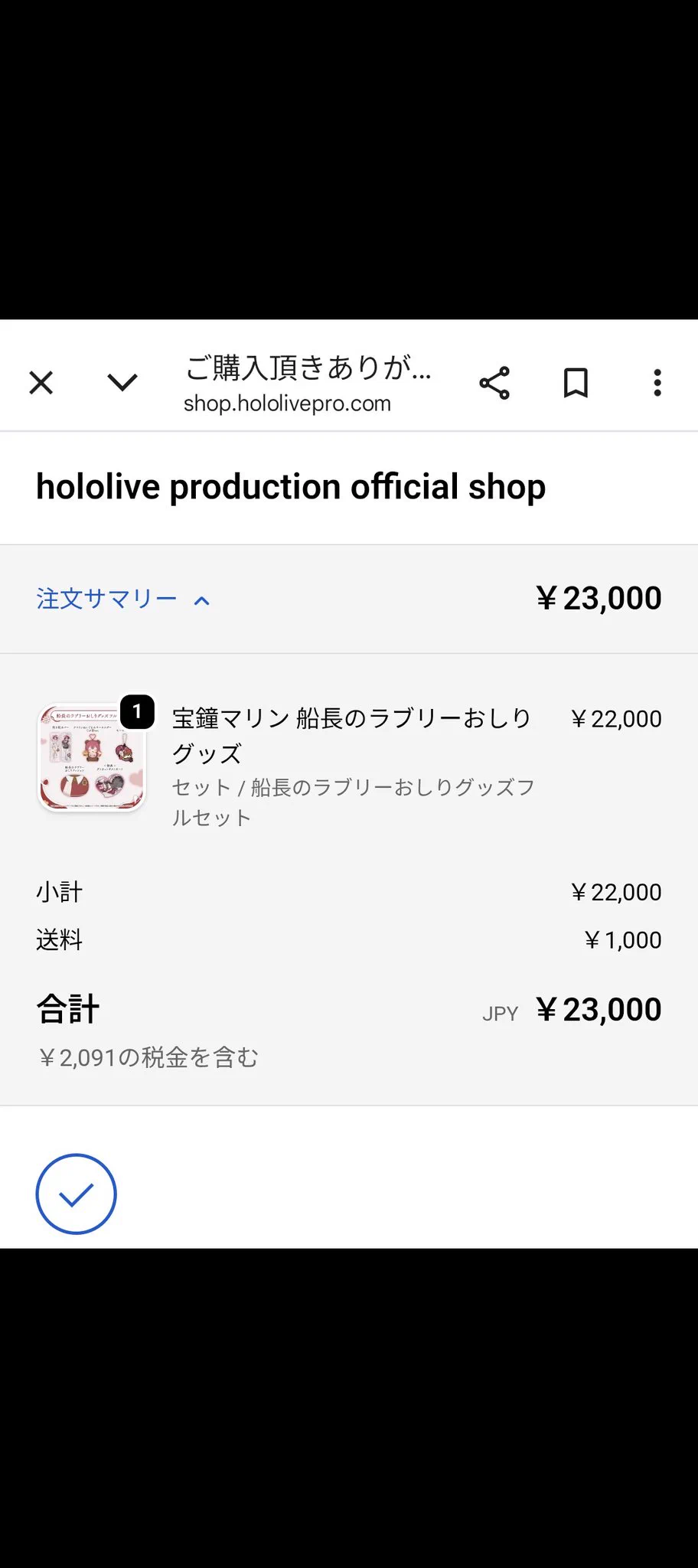Tap the セット / フルセット variant description
The image size is (698, 1568).
coord(353,802)
